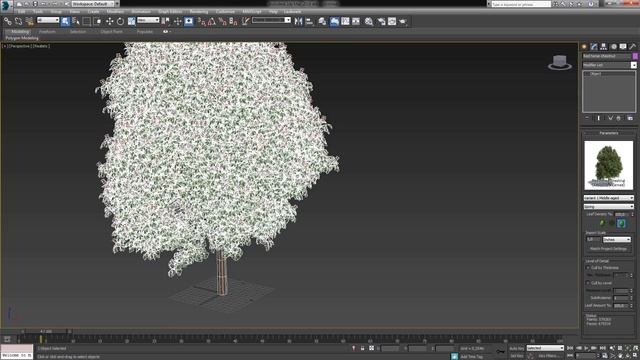Screen dimensions: 640x360
Task: Click Use Pivot Point Center icon
Action: pyautogui.click(x=166, y=21)
